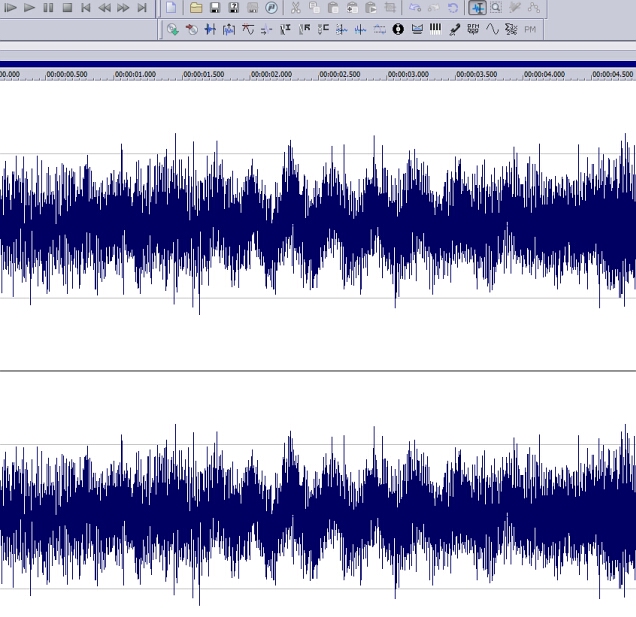
Task: Click the paste special plus clipboard icon
Action: [352, 8]
